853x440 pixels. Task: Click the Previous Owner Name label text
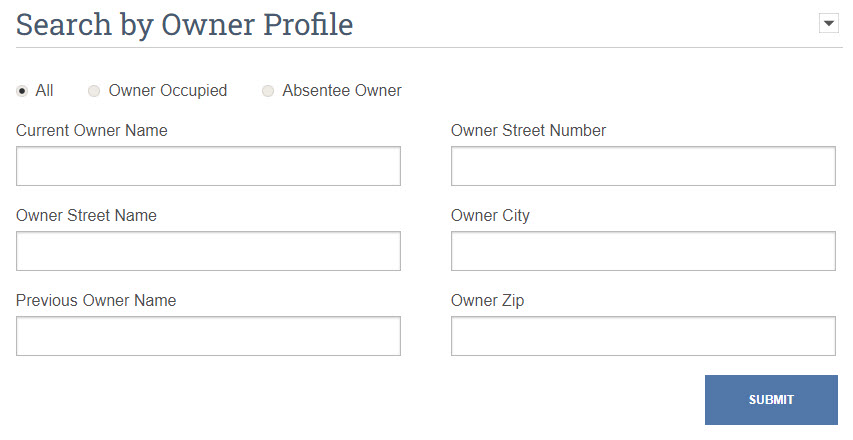[x=96, y=300]
